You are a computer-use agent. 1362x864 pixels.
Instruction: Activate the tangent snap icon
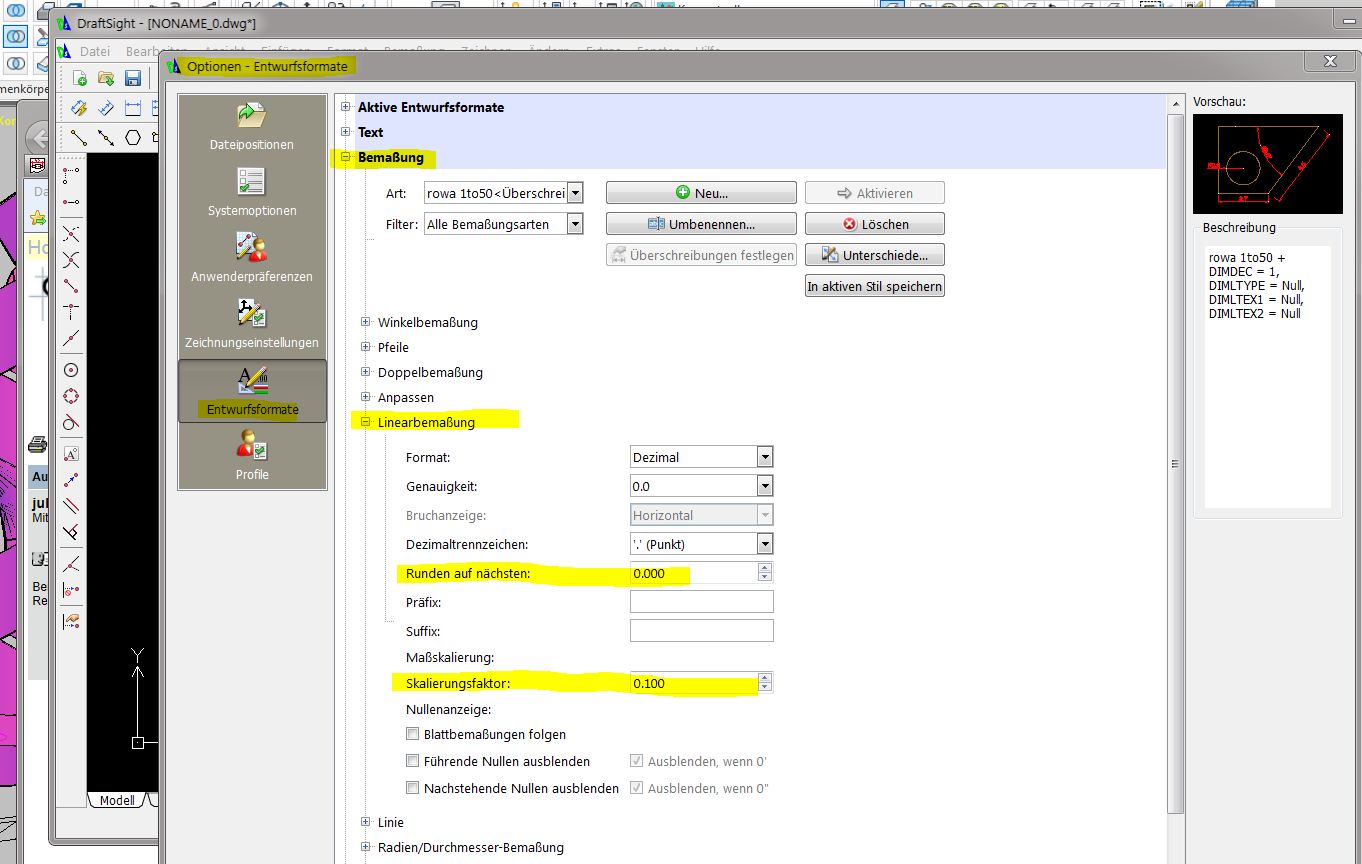71,422
